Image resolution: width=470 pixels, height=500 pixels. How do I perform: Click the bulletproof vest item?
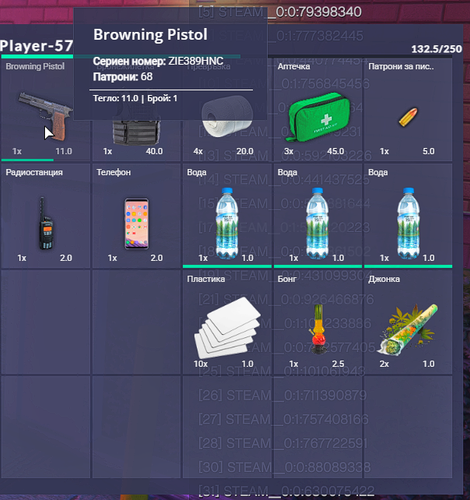(x=136, y=131)
